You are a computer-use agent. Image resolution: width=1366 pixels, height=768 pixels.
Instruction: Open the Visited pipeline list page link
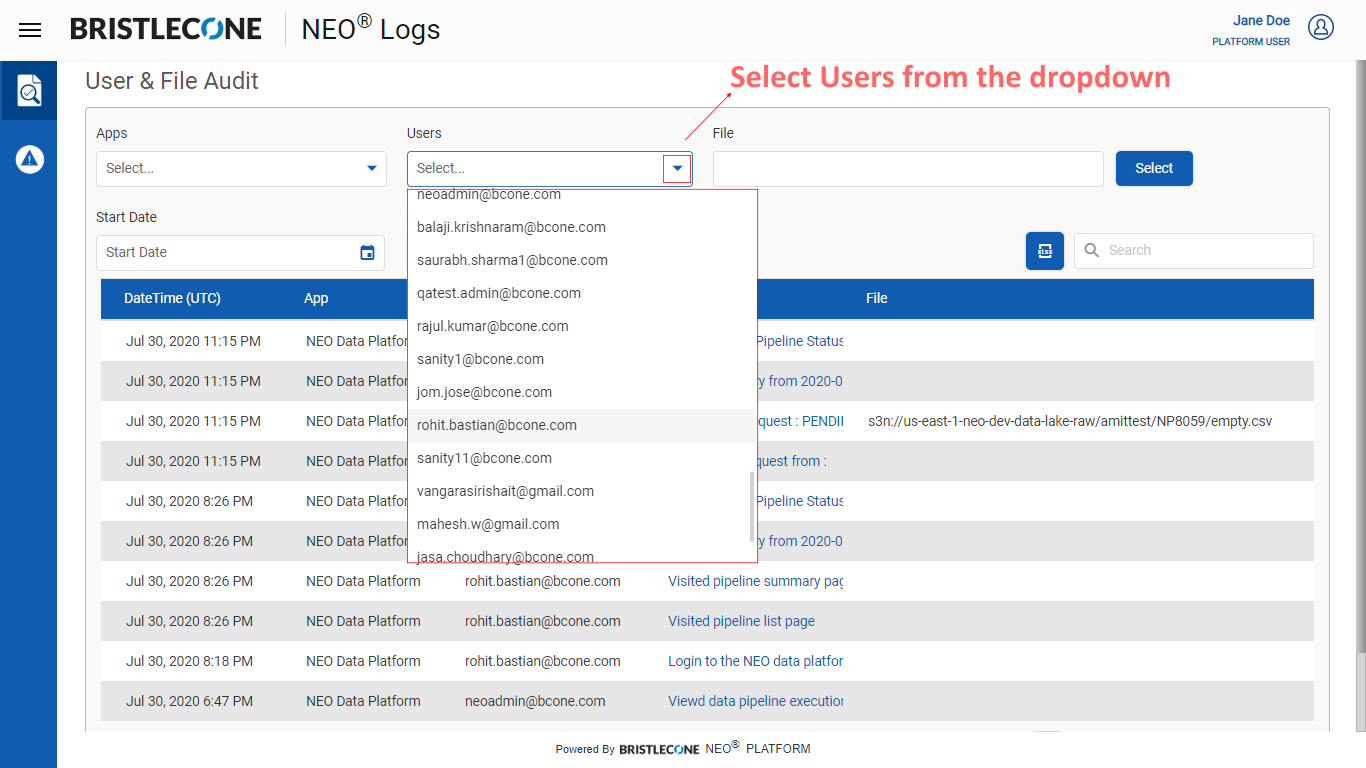point(741,621)
